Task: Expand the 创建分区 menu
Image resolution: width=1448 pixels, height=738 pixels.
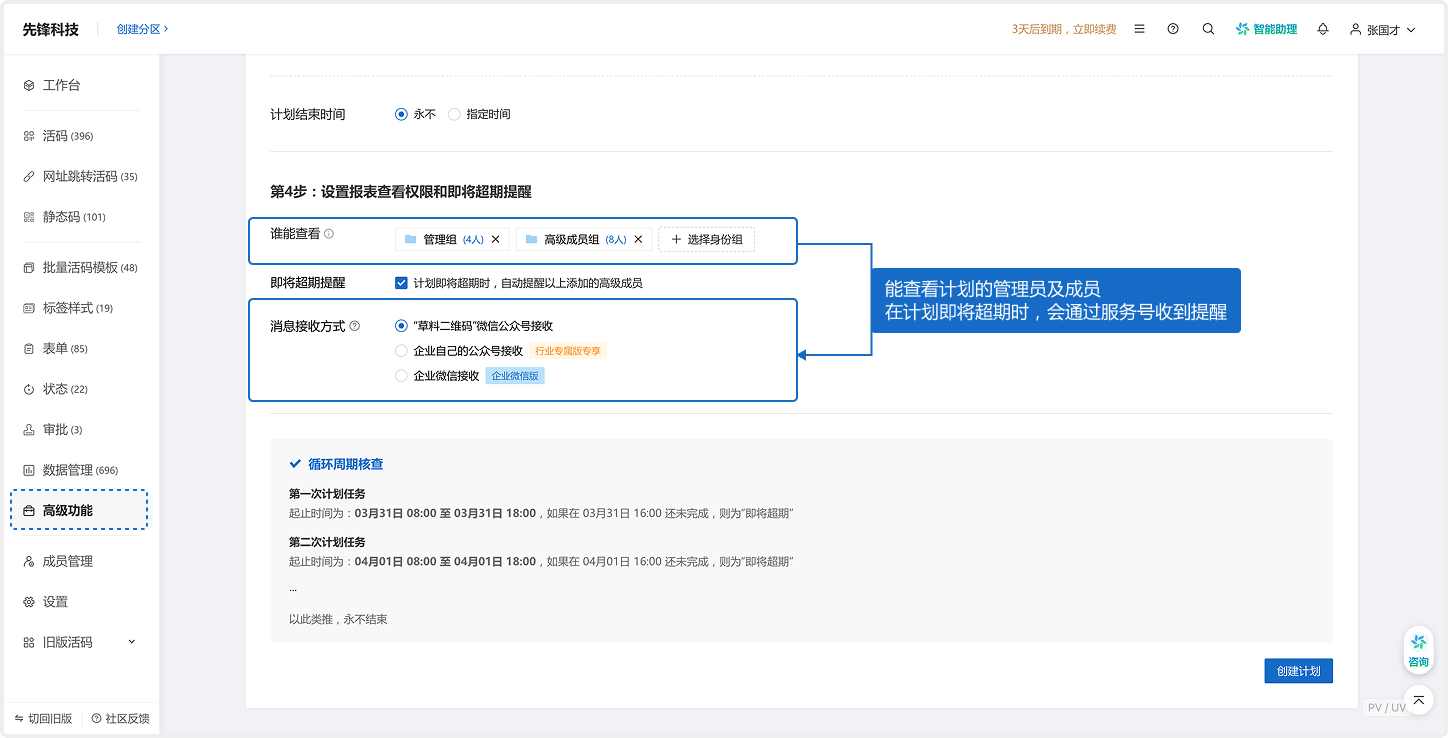Action: click(x=140, y=29)
